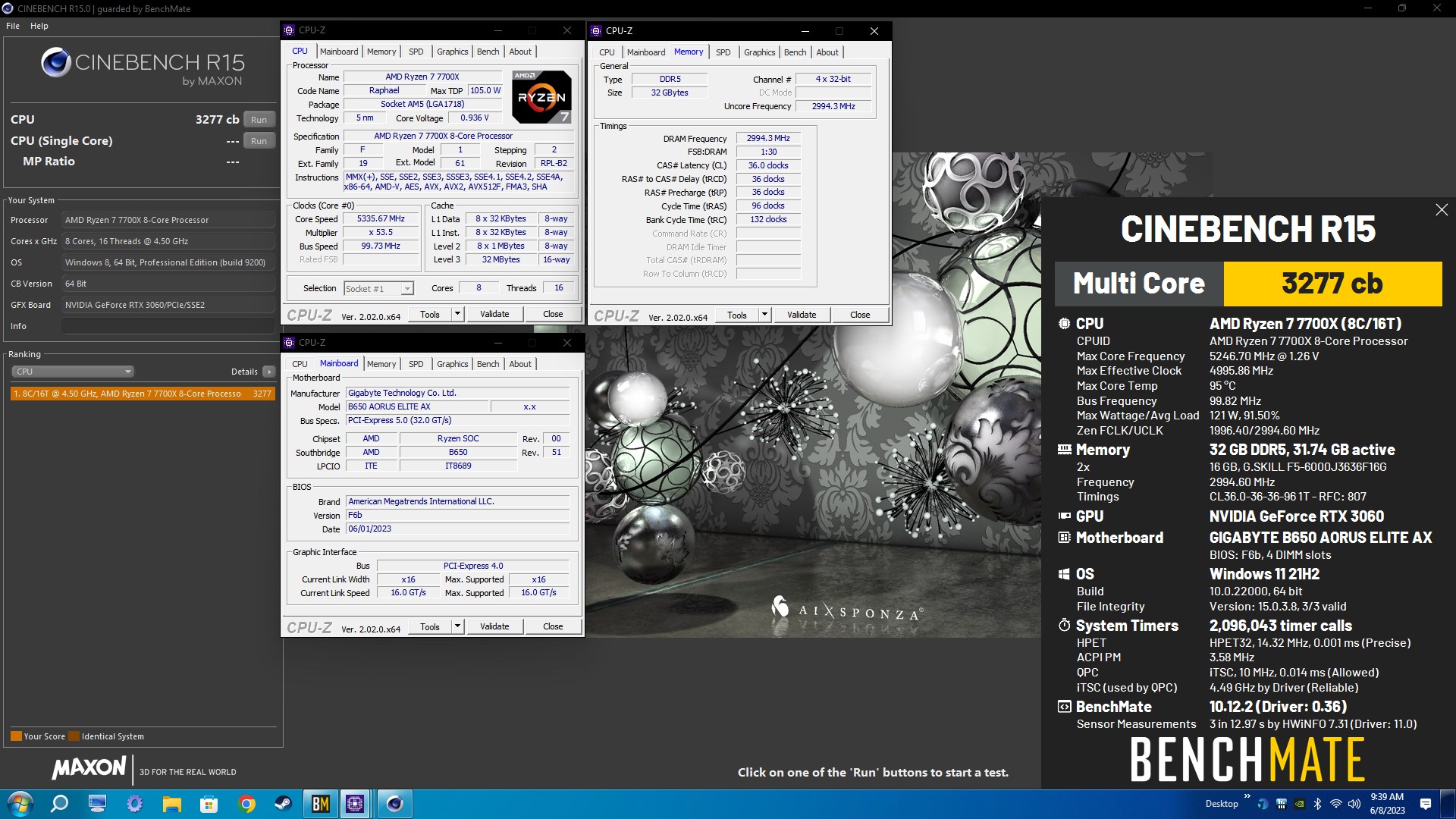Run the CPU multi-core test
This screenshot has height=819, width=1456.
point(259,120)
